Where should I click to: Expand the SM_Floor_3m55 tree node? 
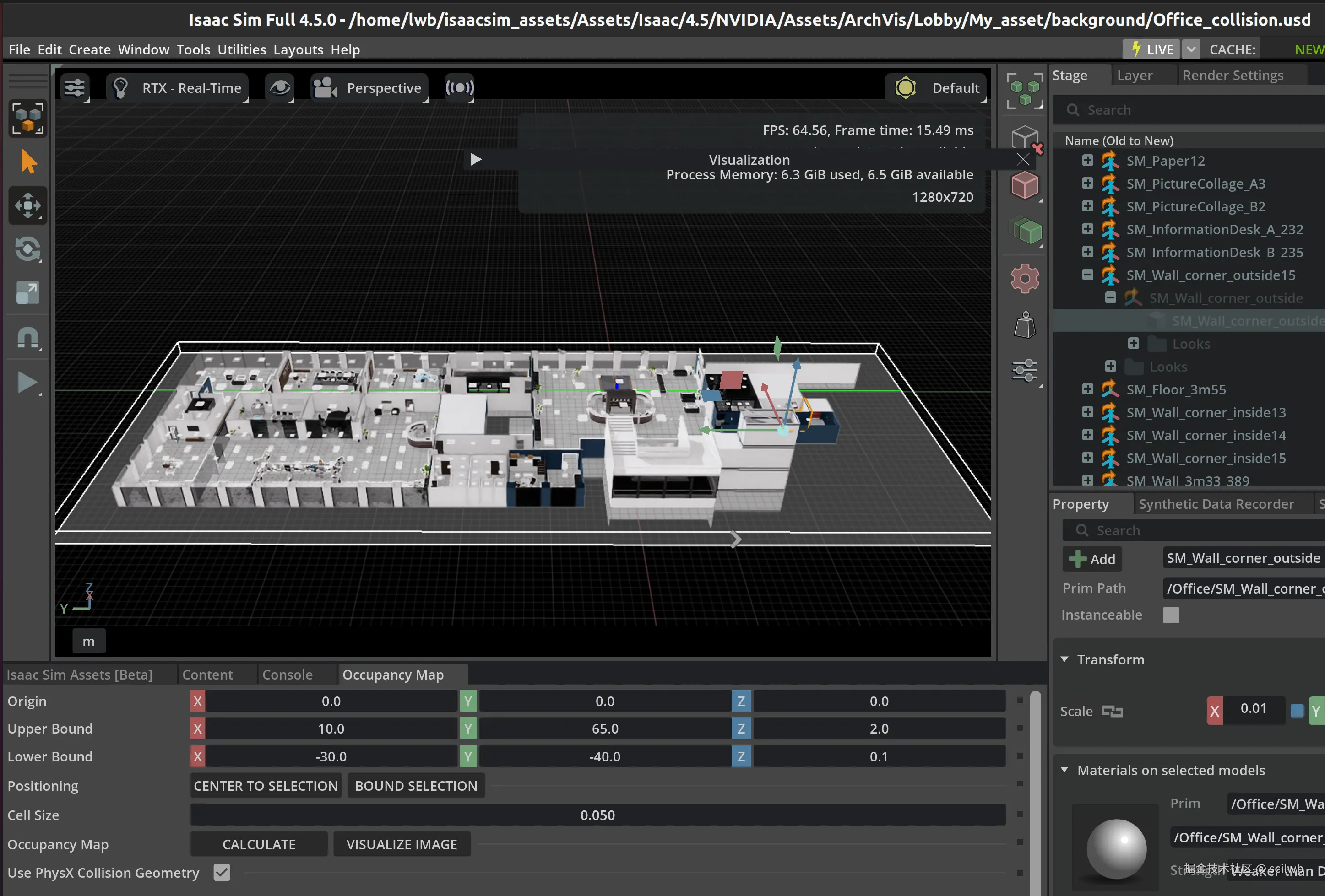pos(1087,389)
